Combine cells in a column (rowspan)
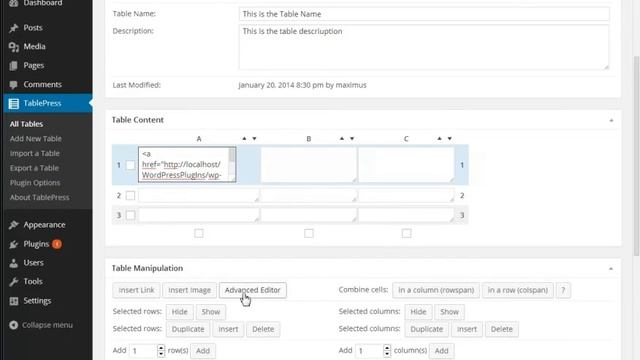The image size is (640, 360). pos(436,290)
